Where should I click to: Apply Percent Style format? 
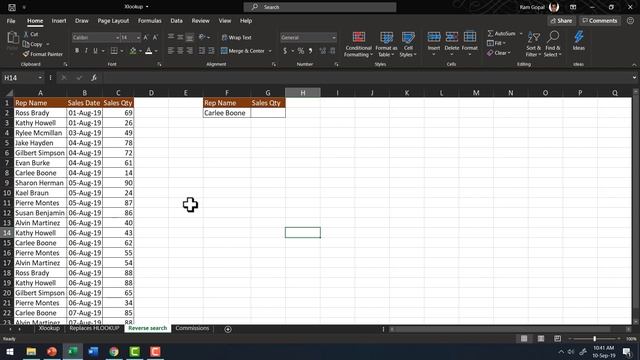click(301, 51)
